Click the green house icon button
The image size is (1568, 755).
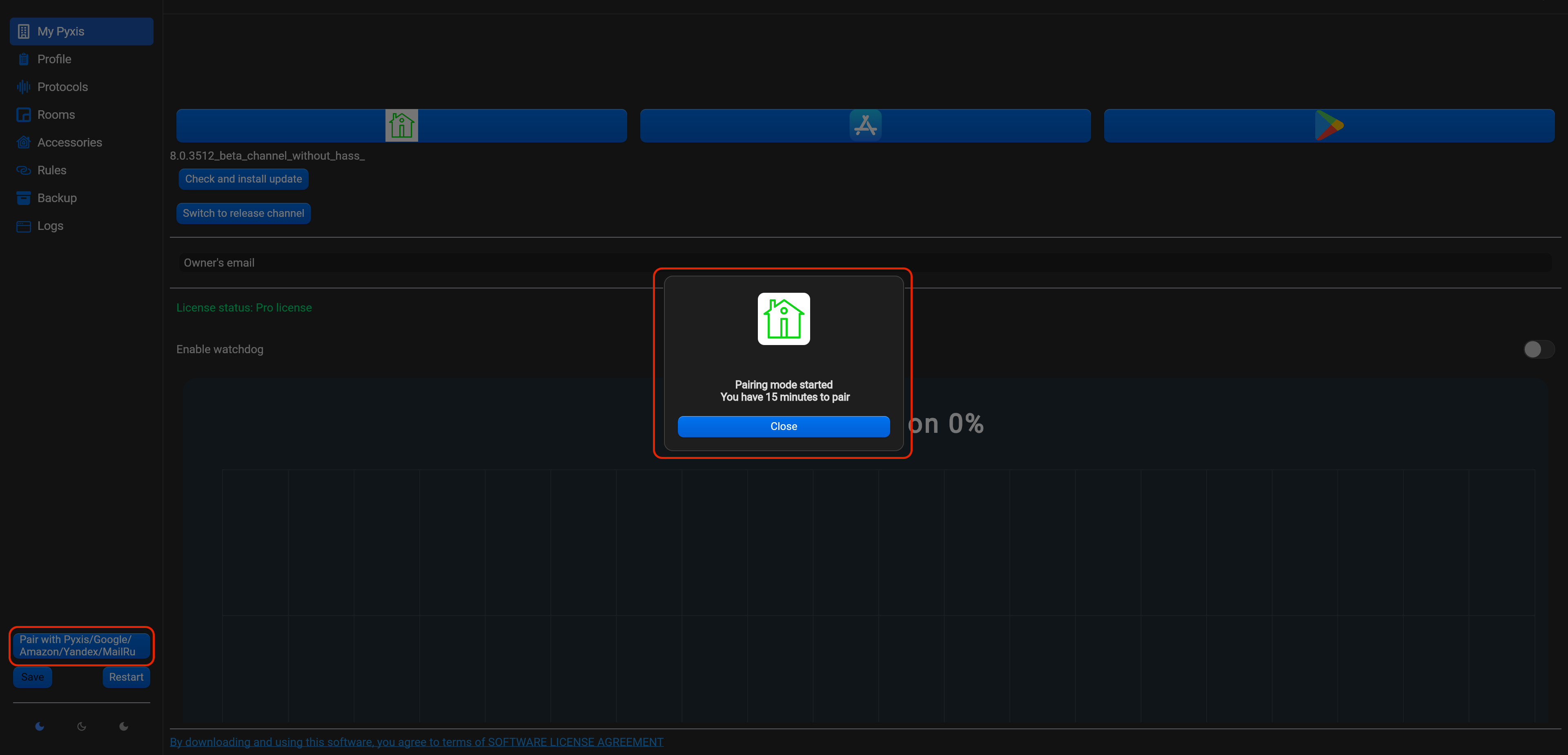click(x=401, y=125)
